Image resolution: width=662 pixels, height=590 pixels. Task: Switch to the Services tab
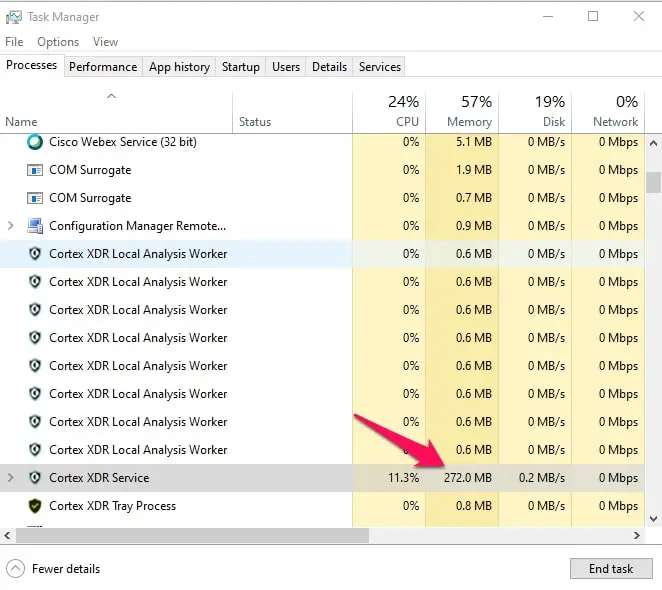pos(380,67)
